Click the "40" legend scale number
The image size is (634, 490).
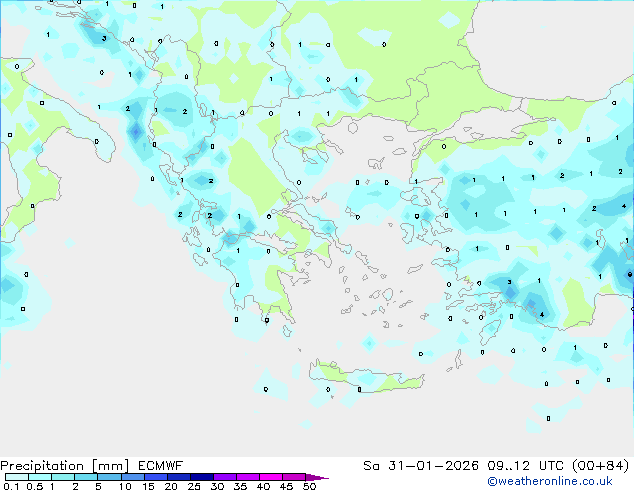263,486
